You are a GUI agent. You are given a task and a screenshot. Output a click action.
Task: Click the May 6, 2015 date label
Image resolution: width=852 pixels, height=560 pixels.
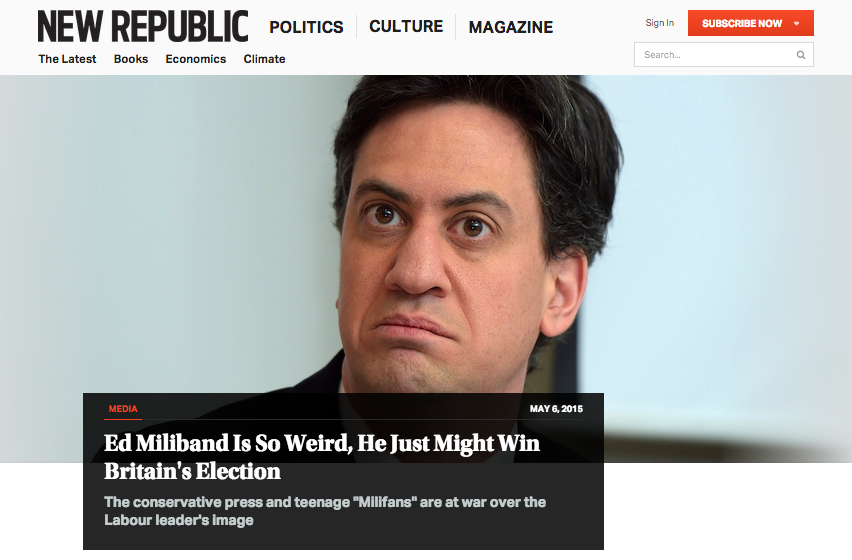pos(556,408)
